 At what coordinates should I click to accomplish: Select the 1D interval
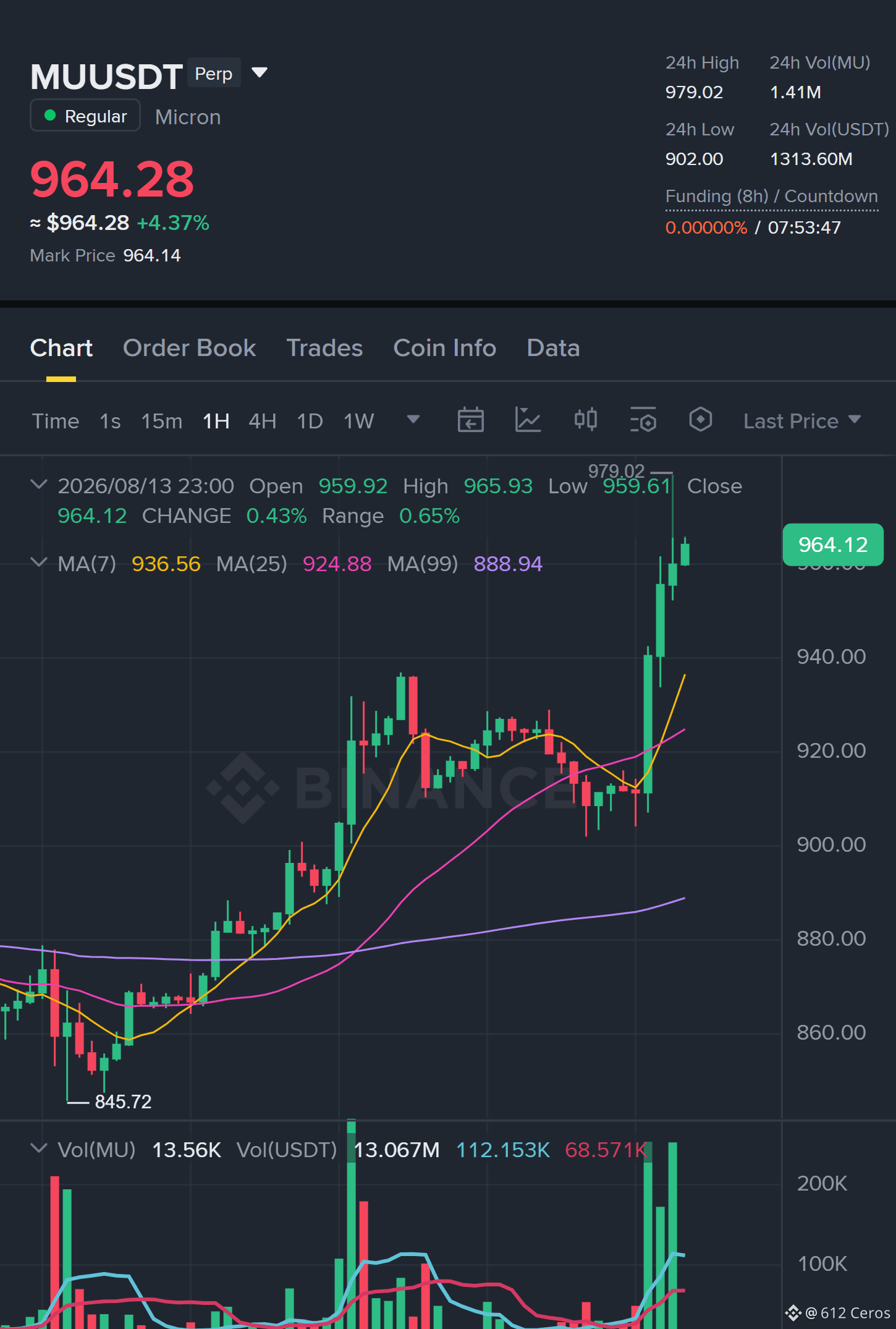(x=310, y=421)
